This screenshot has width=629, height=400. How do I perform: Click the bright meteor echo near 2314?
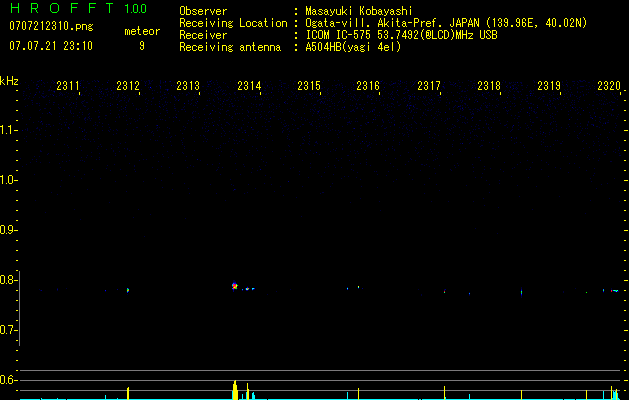click(x=235, y=286)
